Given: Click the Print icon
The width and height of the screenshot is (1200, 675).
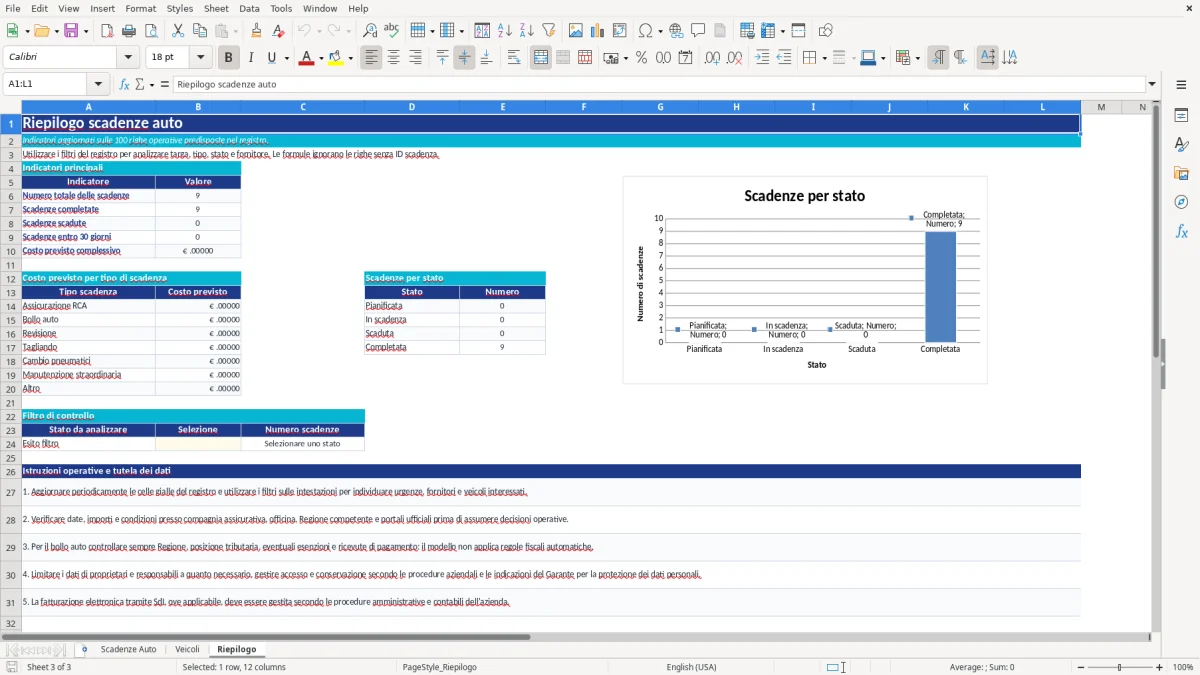Looking at the screenshot, I should 128,31.
